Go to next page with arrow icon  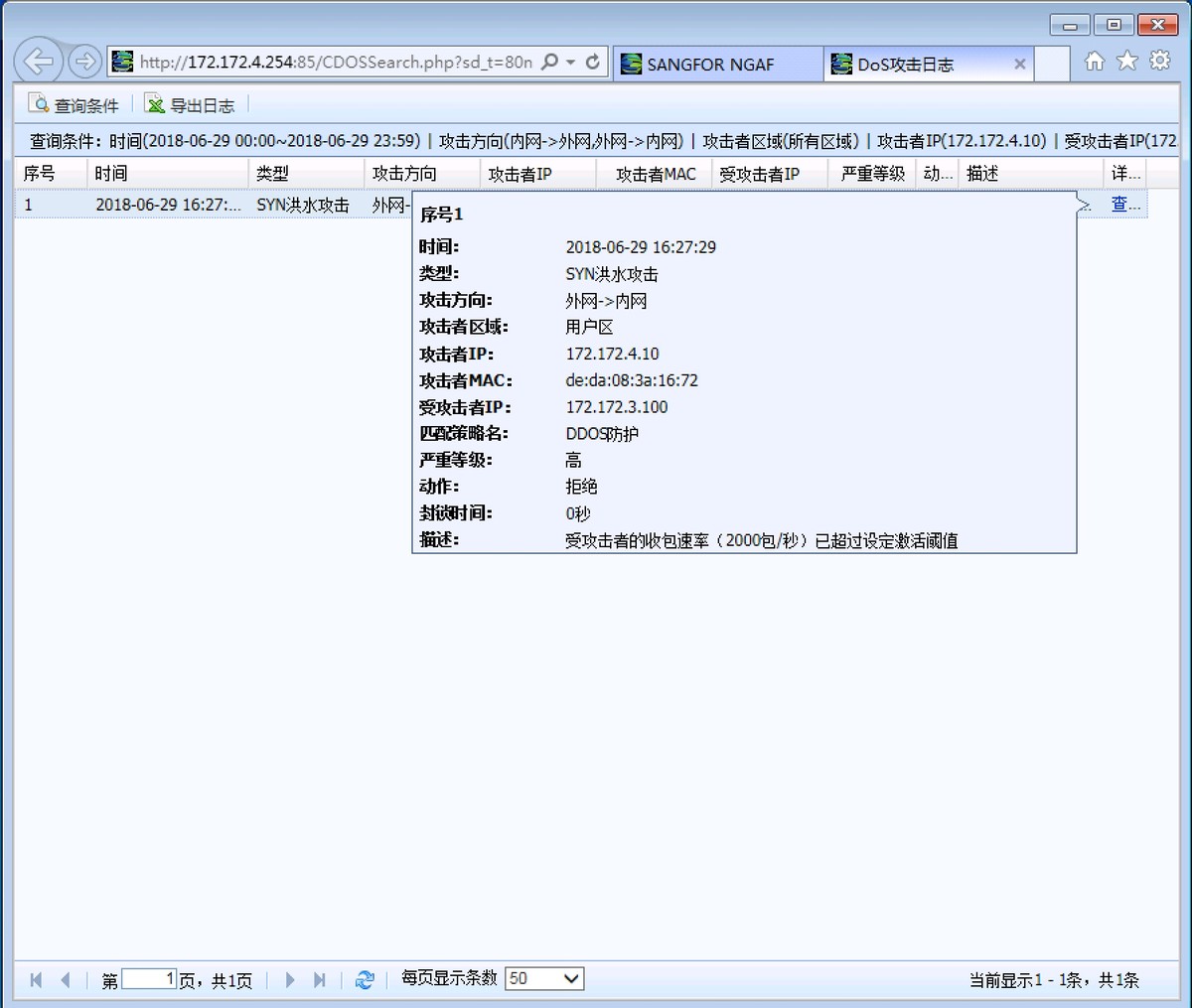[x=289, y=979]
